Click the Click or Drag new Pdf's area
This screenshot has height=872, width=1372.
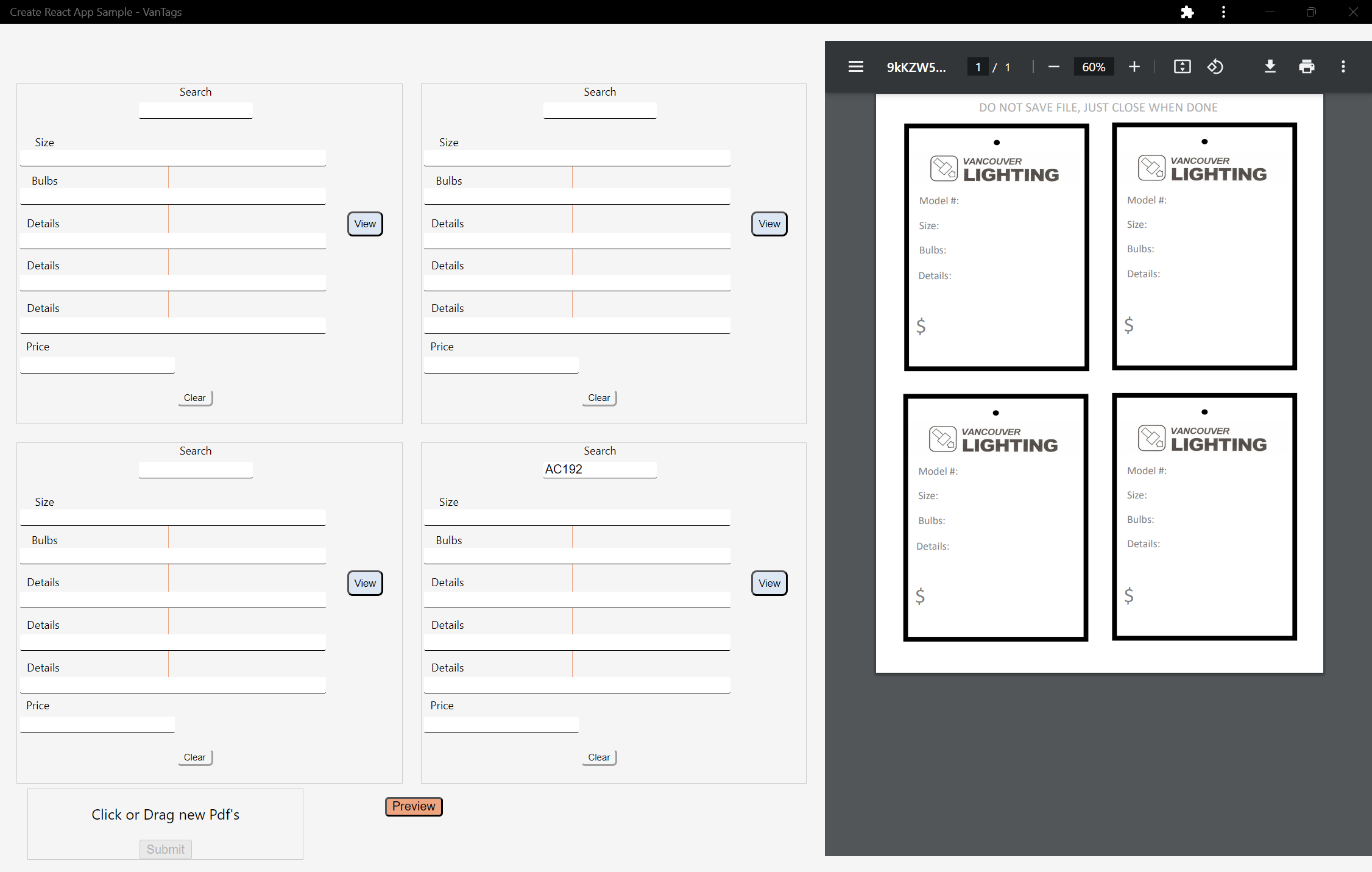click(165, 815)
